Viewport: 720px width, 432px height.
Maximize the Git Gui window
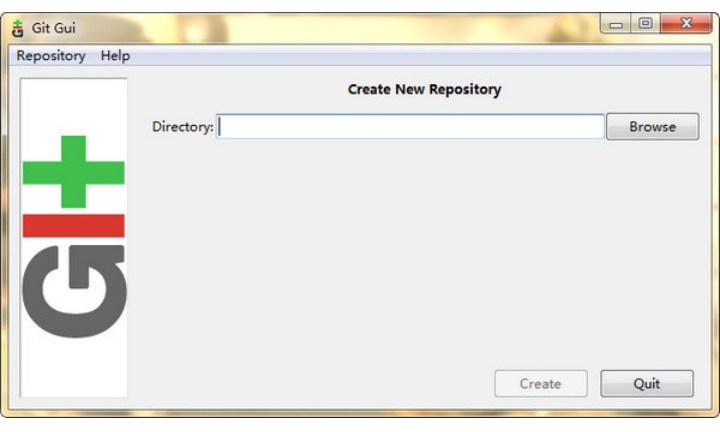point(645,23)
